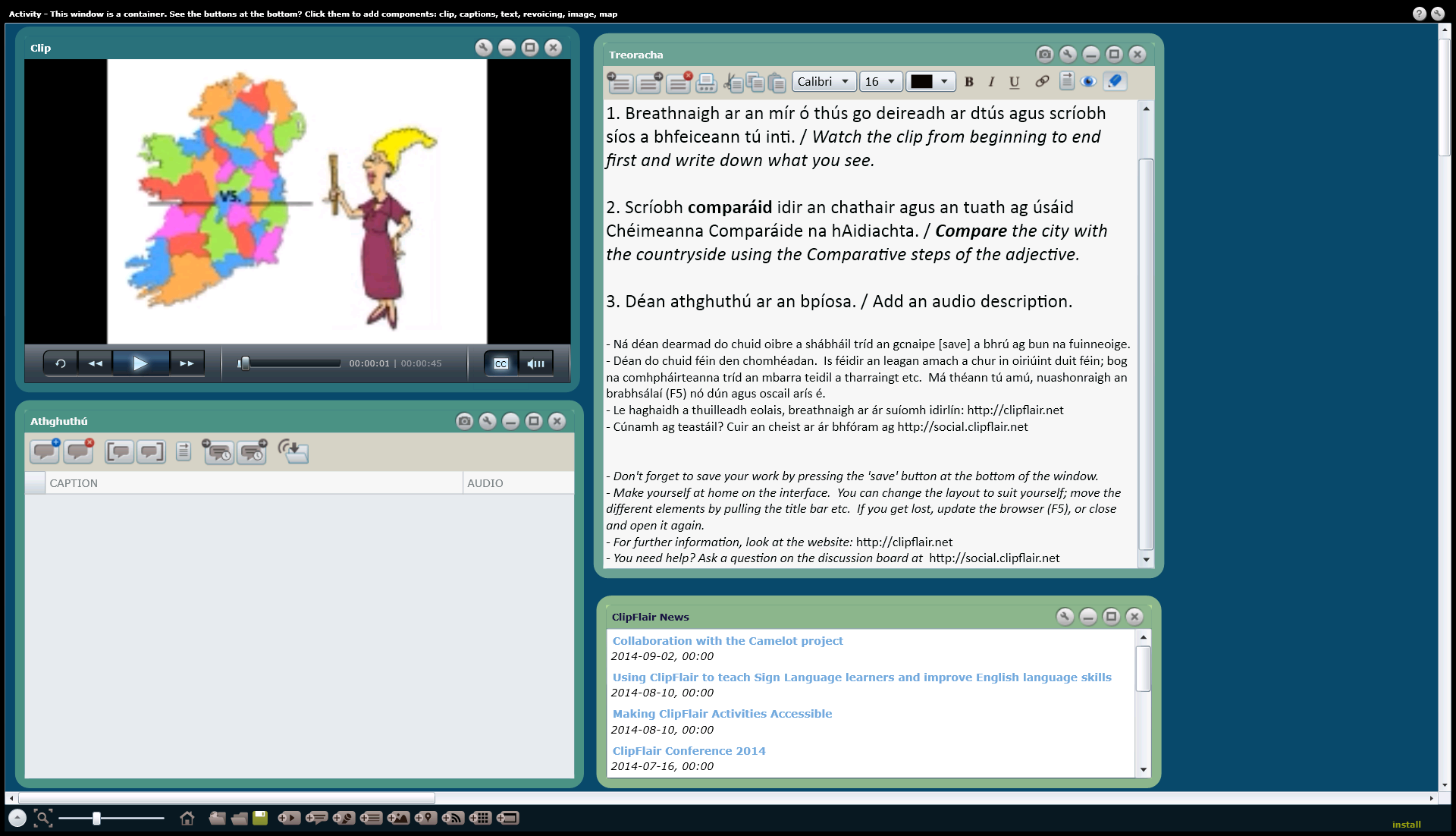This screenshot has width=1456, height=836.
Task: Add an image component
Action: [398, 818]
